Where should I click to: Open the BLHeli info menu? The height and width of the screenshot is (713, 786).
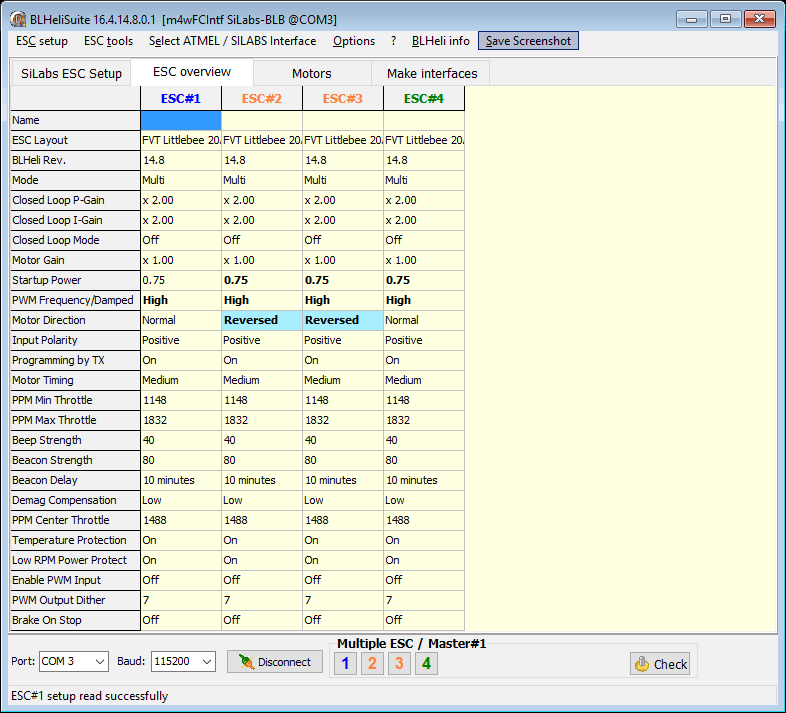click(x=440, y=41)
